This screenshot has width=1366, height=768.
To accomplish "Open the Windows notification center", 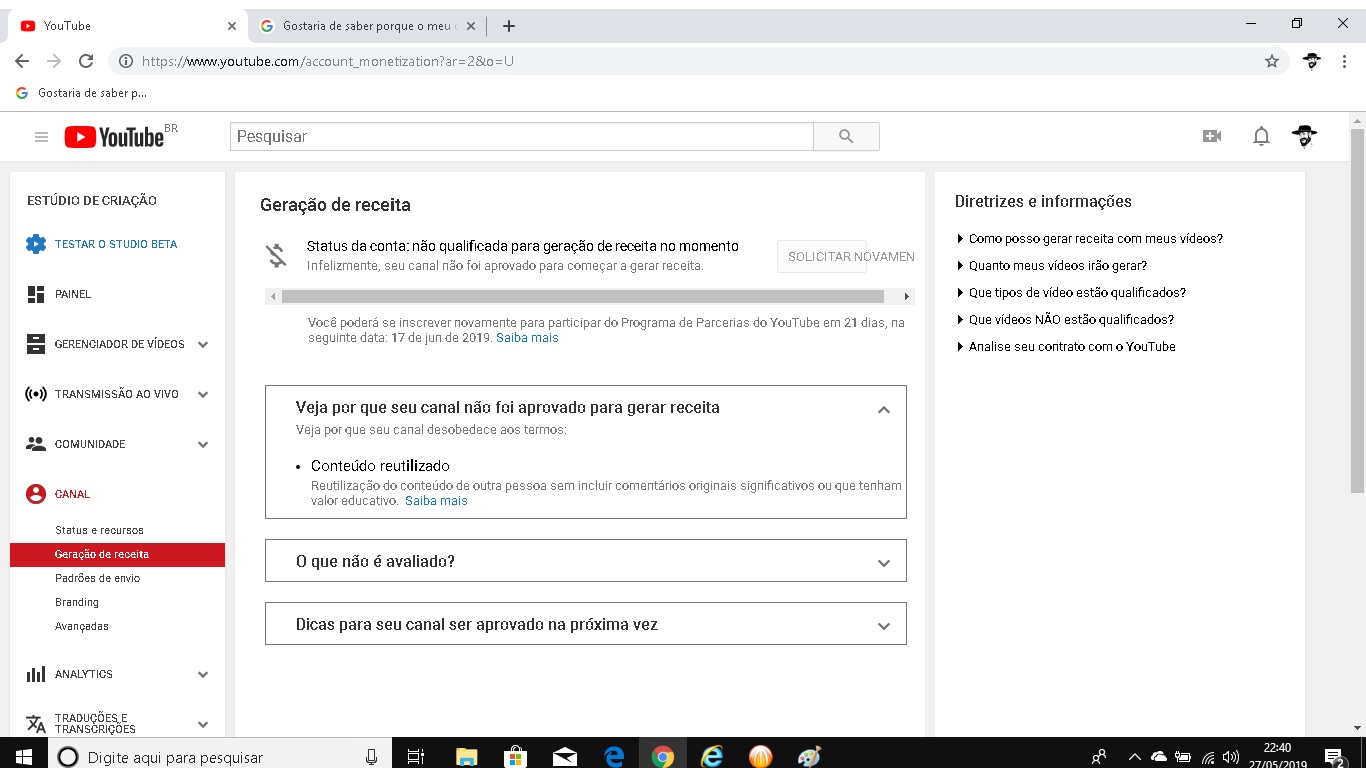I will click(x=1333, y=757).
